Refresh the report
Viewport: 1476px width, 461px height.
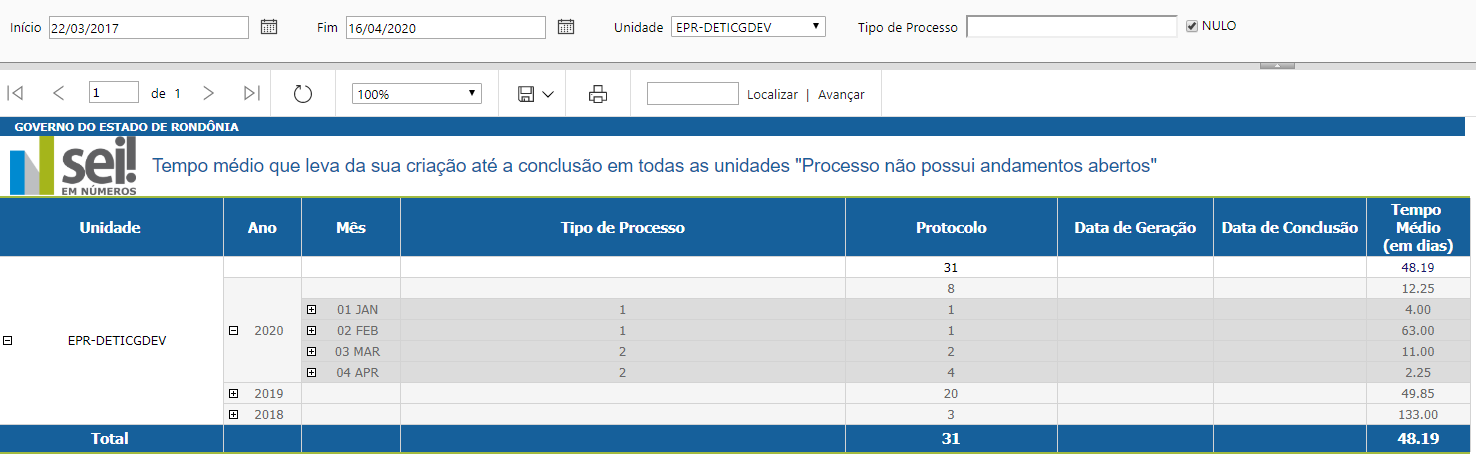[x=303, y=94]
